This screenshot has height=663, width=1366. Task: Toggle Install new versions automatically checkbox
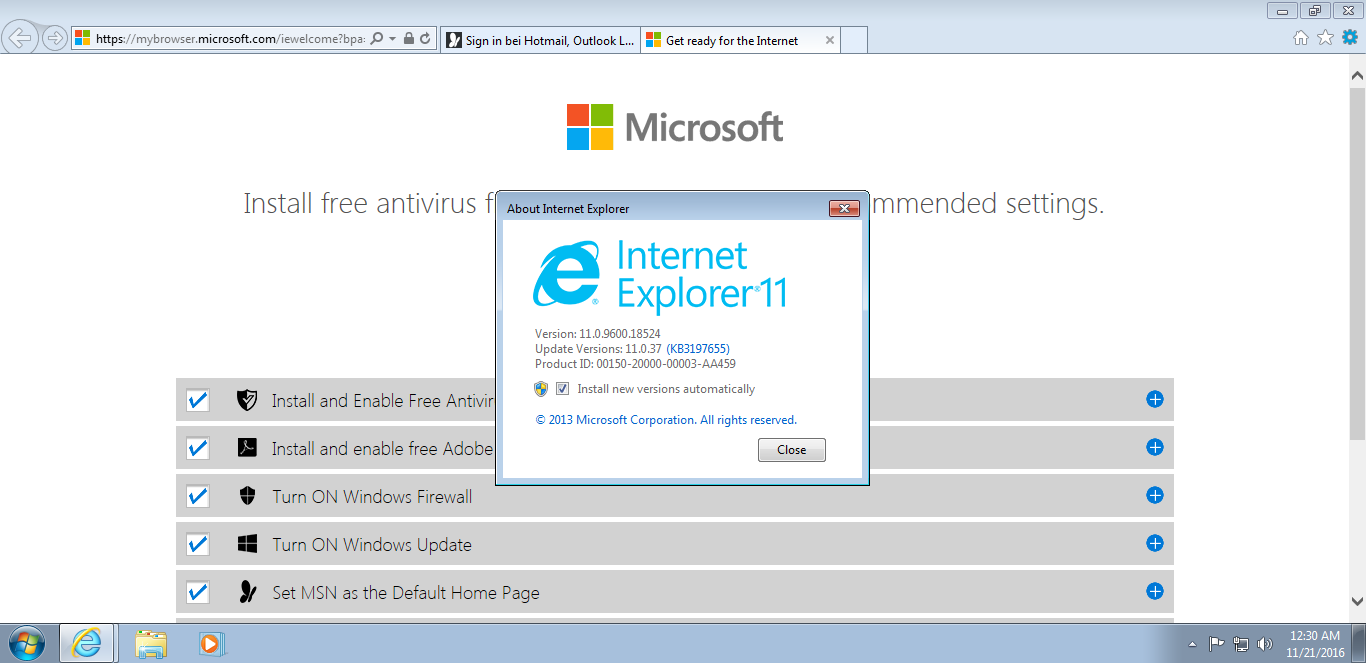[562, 389]
